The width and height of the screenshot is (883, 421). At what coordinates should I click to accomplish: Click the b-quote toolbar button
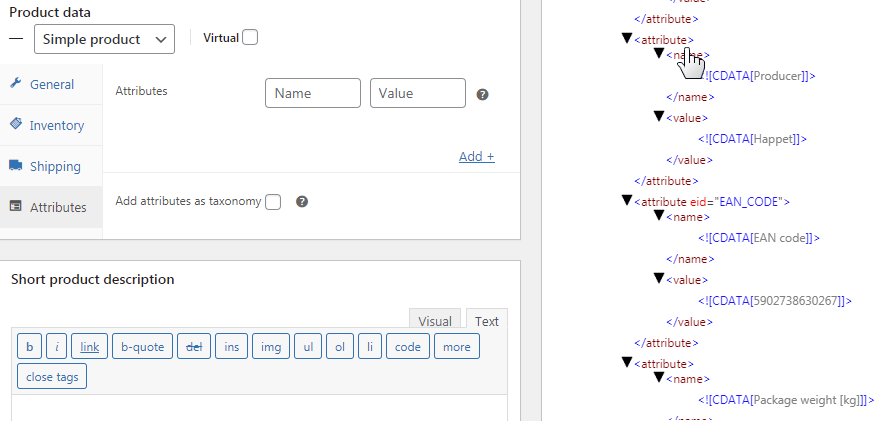click(x=142, y=347)
